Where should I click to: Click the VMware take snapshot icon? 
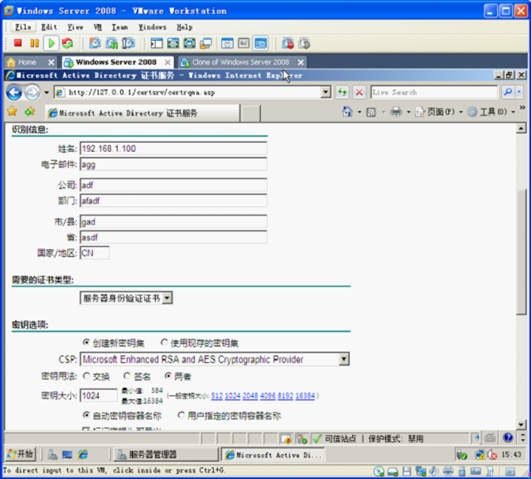pos(95,43)
